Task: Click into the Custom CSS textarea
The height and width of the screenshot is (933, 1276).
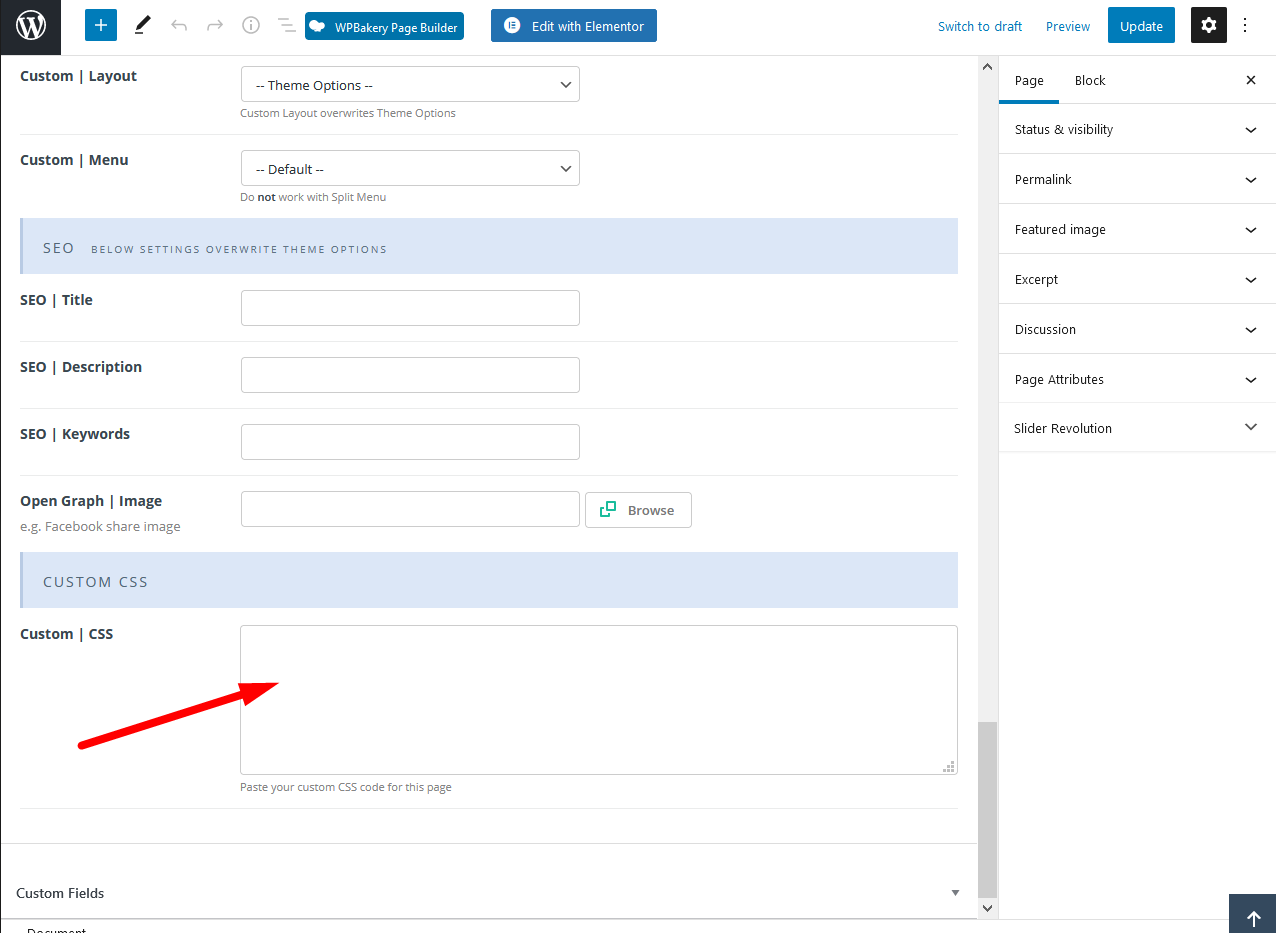Action: click(x=598, y=700)
